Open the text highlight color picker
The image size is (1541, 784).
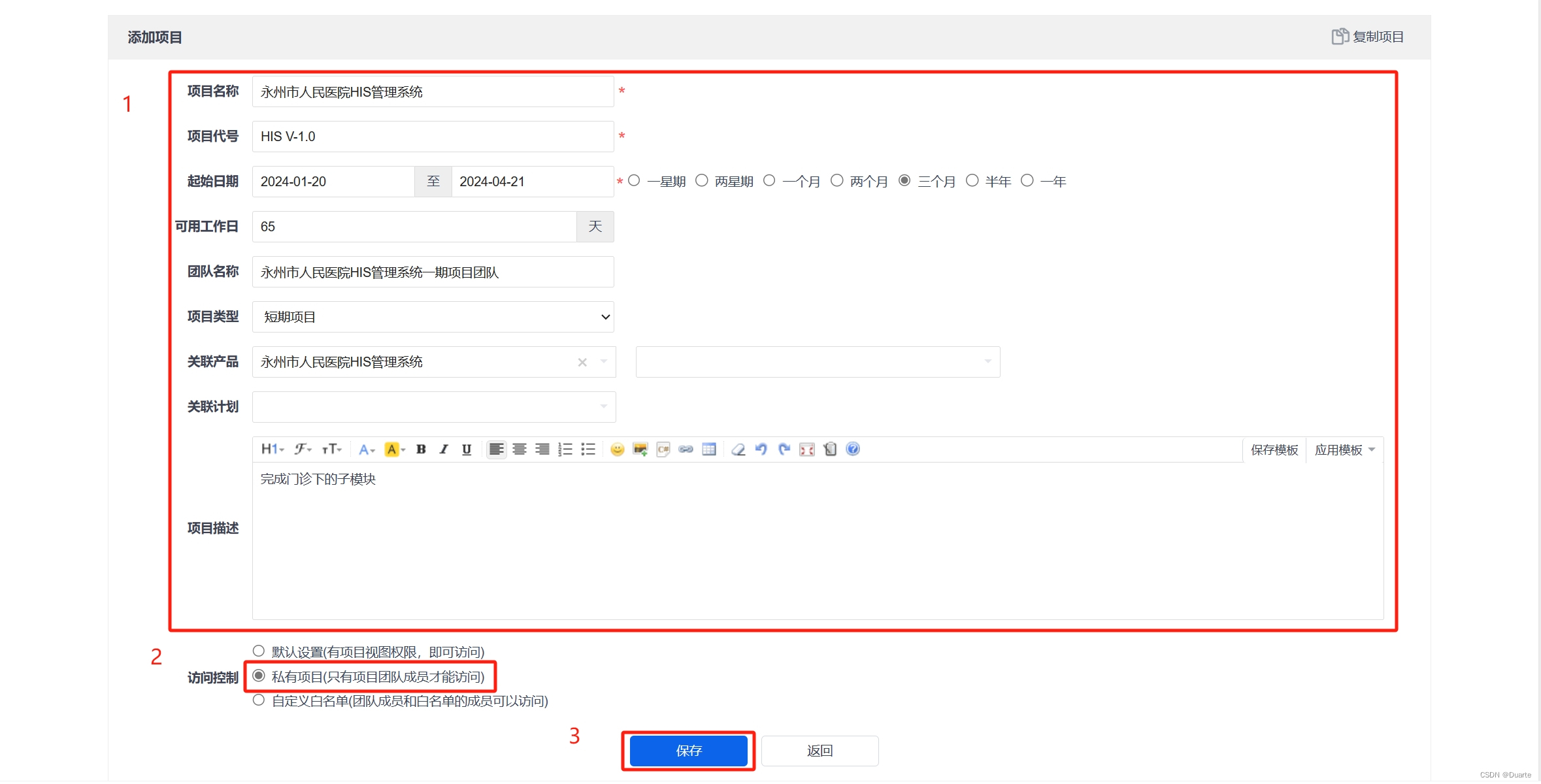[394, 449]
